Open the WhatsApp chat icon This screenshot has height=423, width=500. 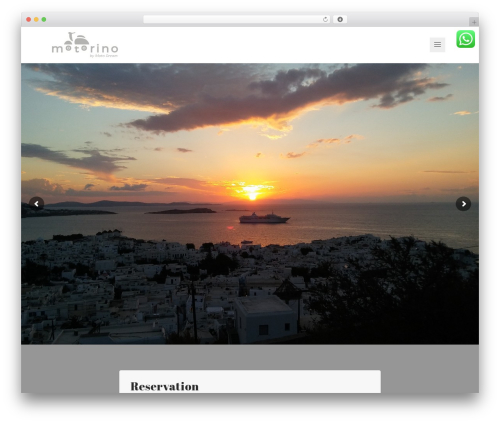tap(465, 39)
